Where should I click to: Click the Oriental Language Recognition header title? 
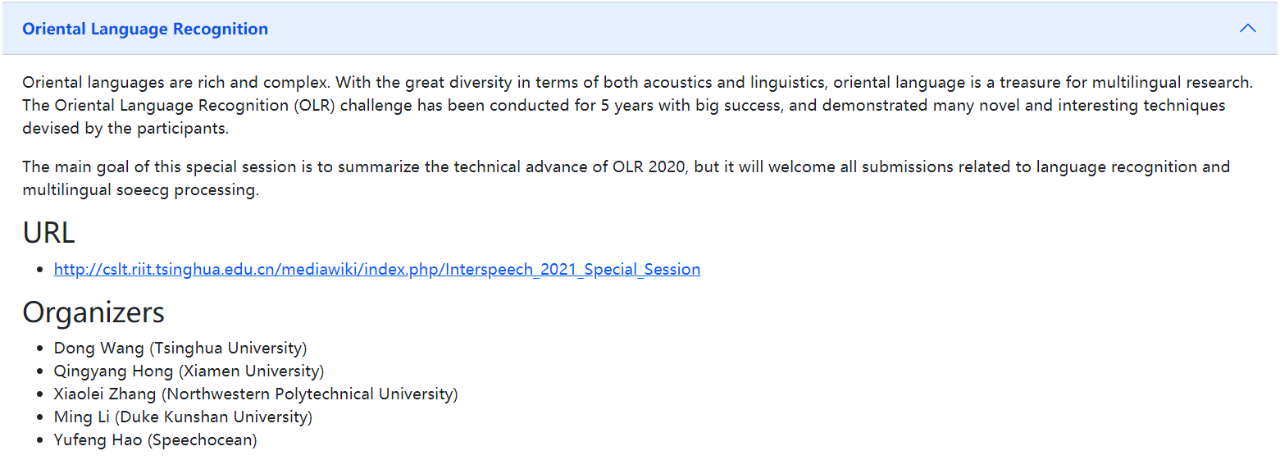click(x=145, y=29)
